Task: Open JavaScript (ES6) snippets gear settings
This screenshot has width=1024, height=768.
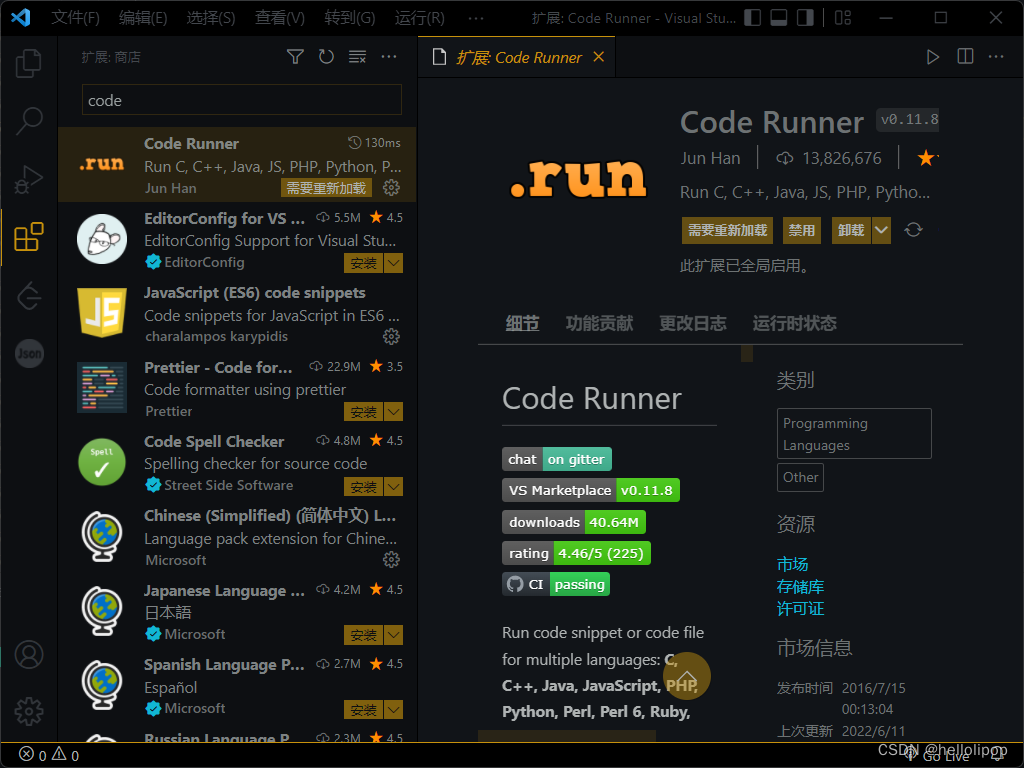Action: [391, 336]
